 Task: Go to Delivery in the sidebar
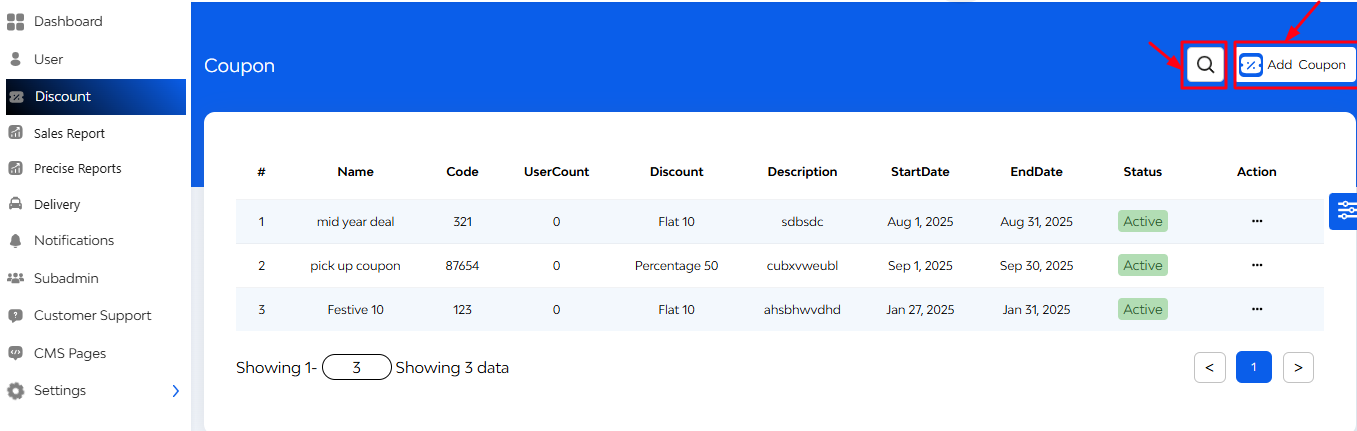click(x=57, y=204)
